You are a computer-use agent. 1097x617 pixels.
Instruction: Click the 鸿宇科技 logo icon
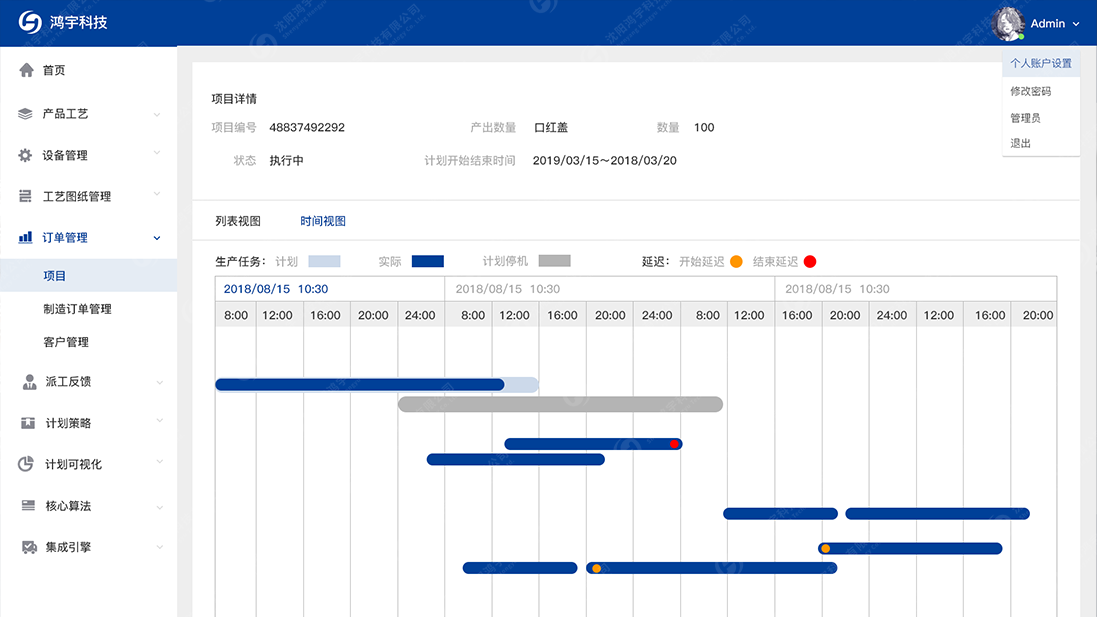coord(30,22)
